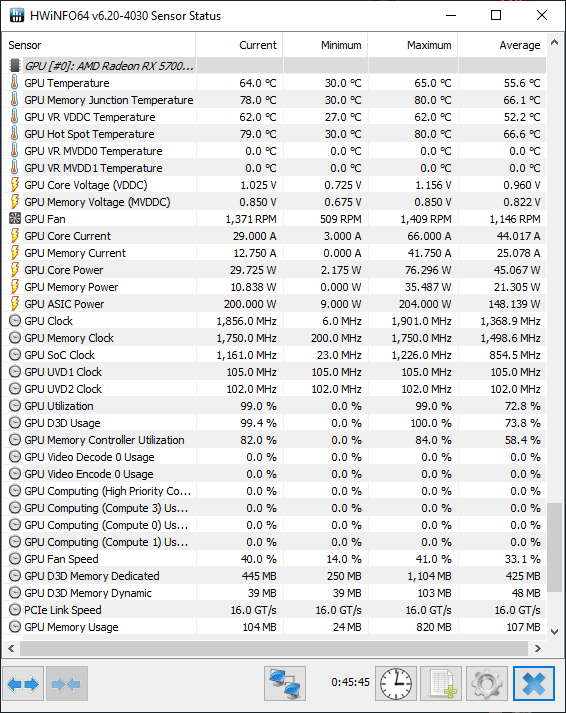Click the GPU chip icon in header row

click(x=15, y=65)
